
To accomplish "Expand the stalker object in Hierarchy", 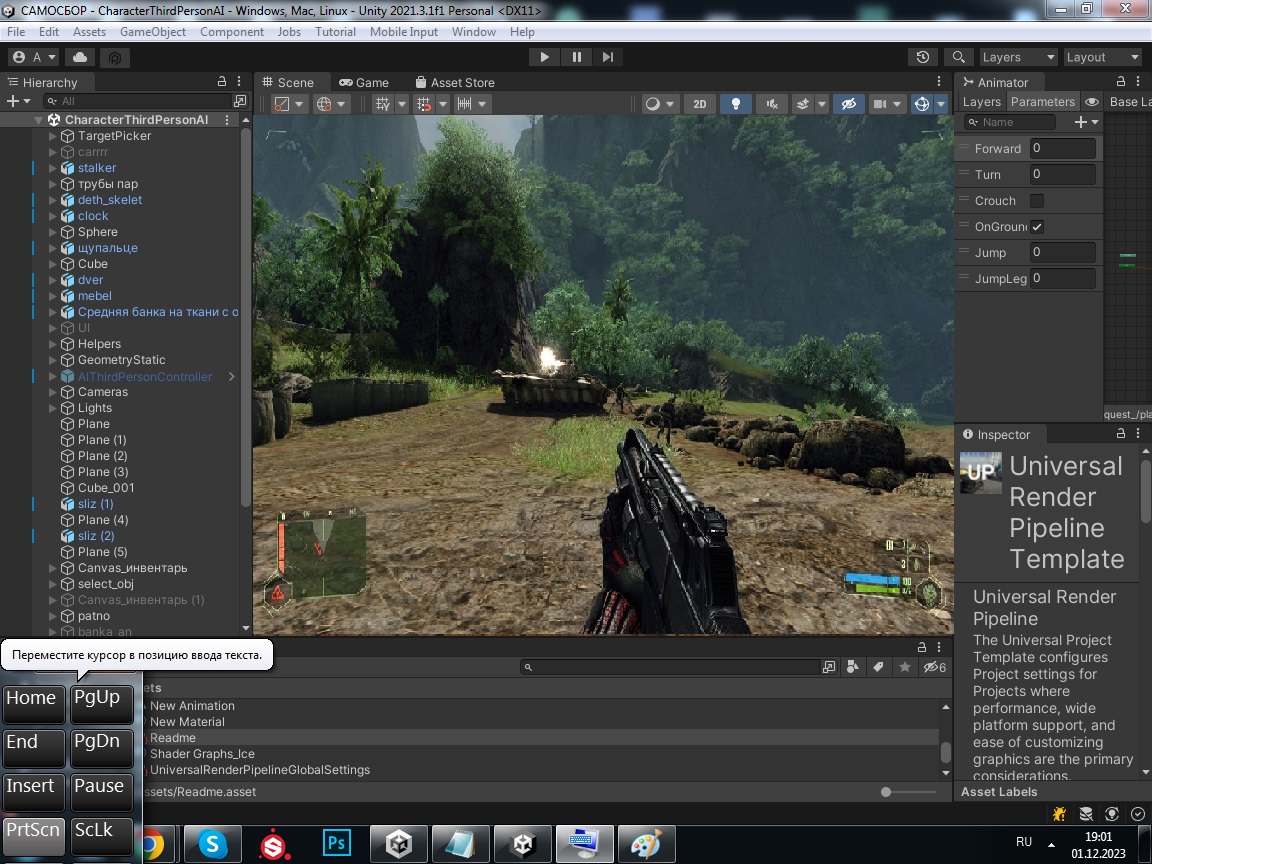I will pyautogui.click(x=54, y=168).
